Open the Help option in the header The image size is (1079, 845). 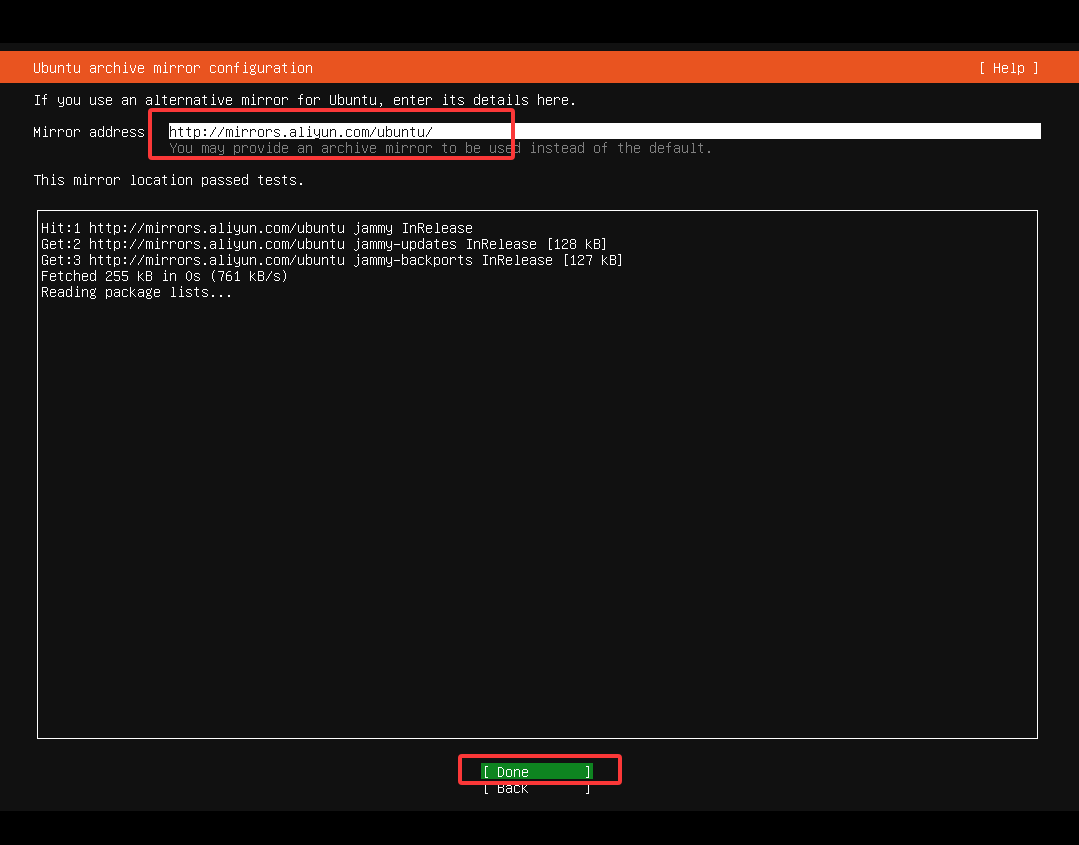(x=1008, y=68)
